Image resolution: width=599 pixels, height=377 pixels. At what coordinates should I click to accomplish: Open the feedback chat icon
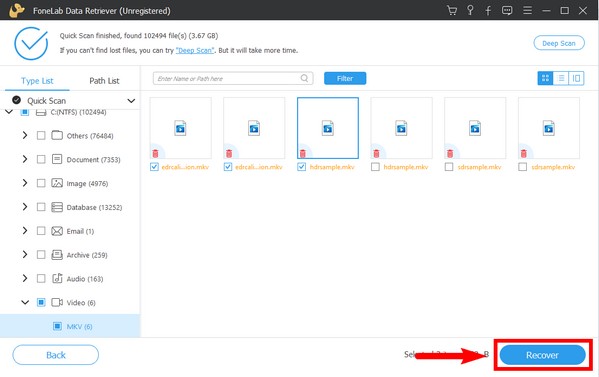pyautogui.click(x=507, y=10)
